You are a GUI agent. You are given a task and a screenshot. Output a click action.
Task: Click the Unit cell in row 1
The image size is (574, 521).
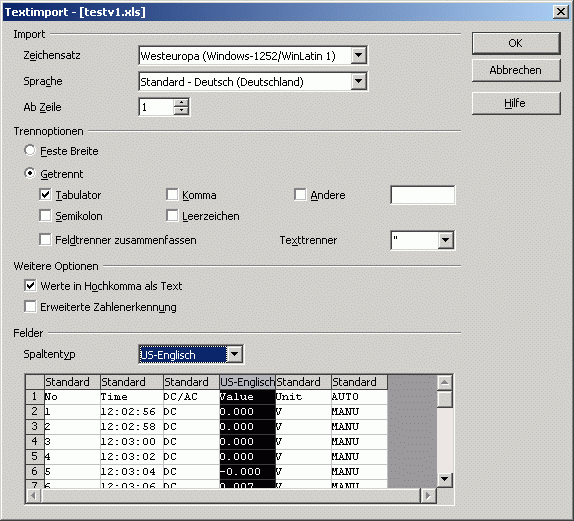[x=303, y=397]
